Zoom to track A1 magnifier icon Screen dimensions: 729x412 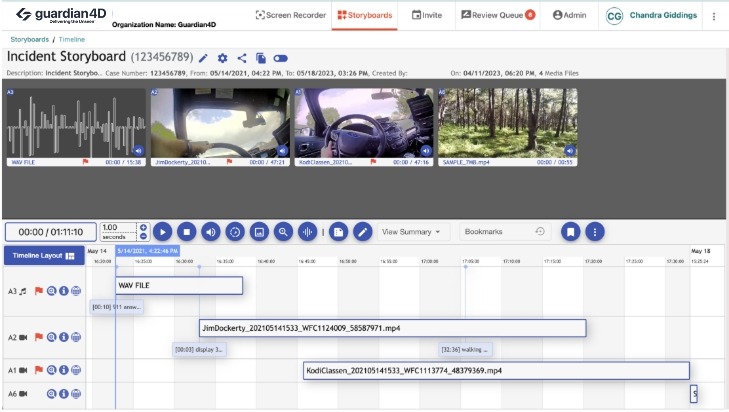pos(52,370)
